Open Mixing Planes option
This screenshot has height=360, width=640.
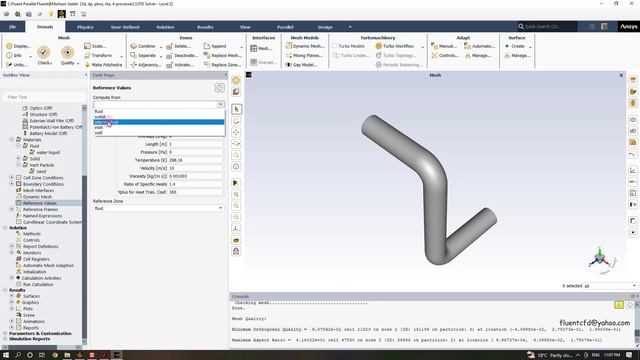304,55
